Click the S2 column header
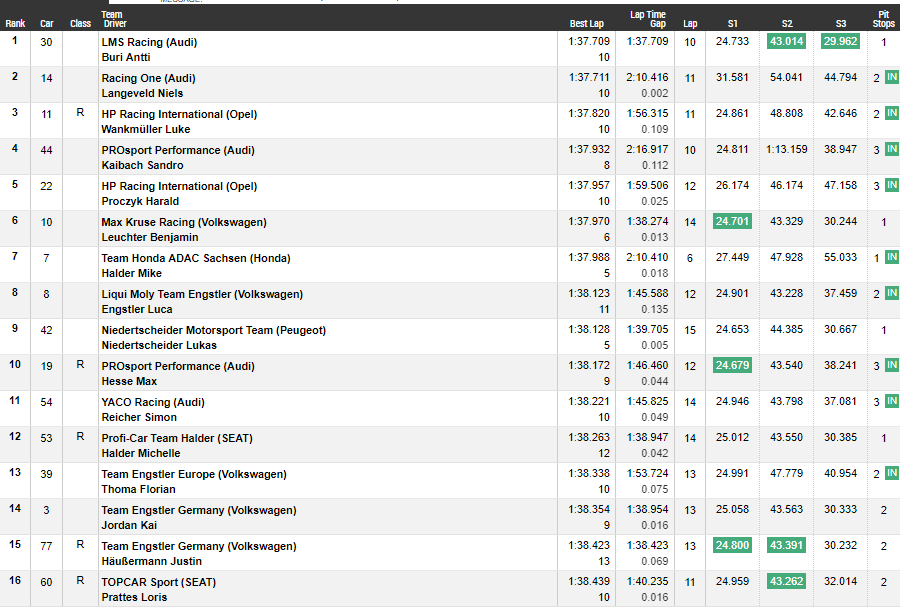Image resolution: width=905 pixels, height=607 pixels. click(x=787, y=24)
